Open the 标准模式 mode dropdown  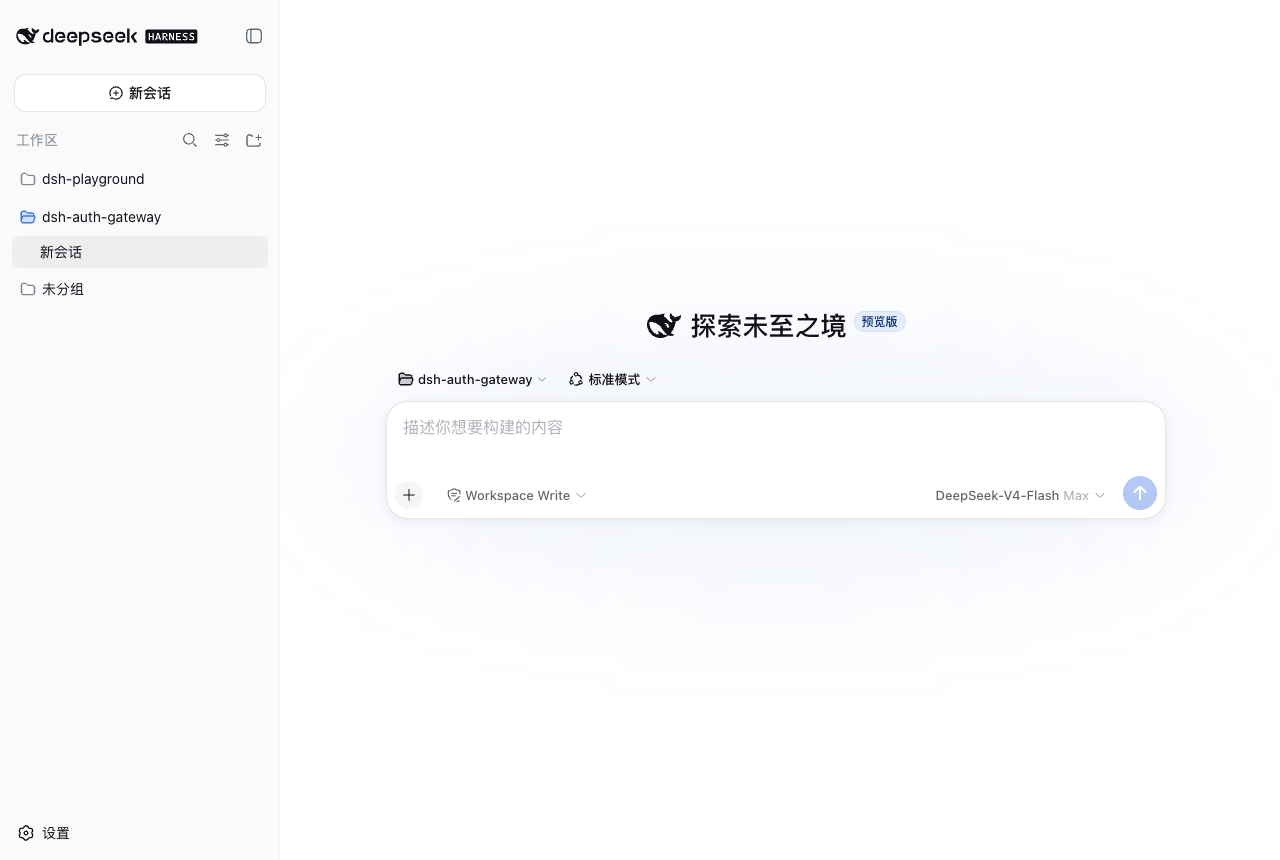(x=612, y=379)
